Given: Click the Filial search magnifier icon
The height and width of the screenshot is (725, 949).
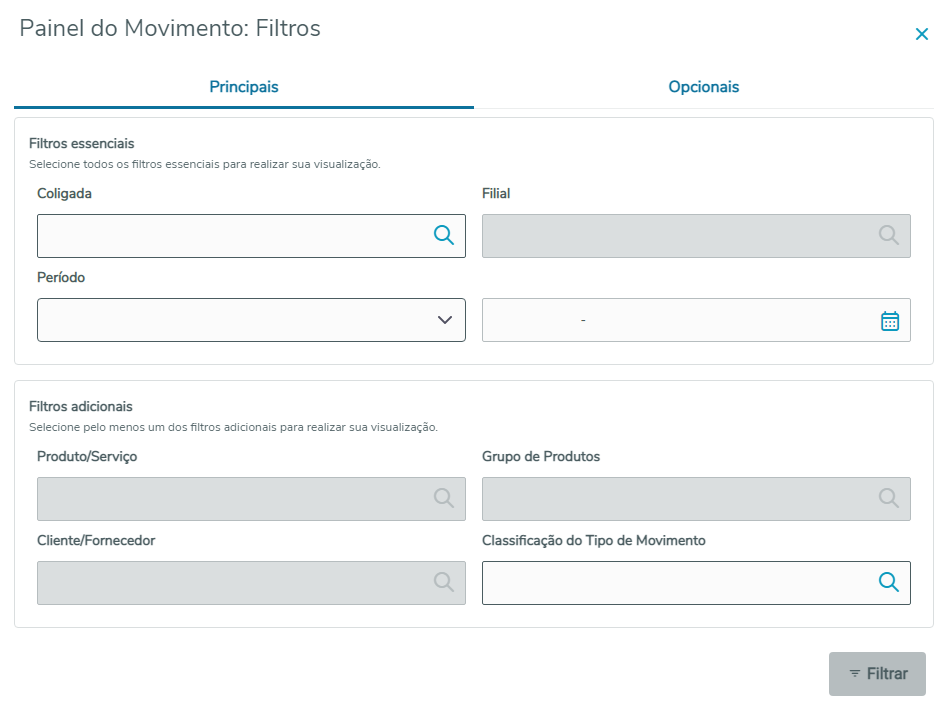Looking at the screenshot, I should [889, 235].
